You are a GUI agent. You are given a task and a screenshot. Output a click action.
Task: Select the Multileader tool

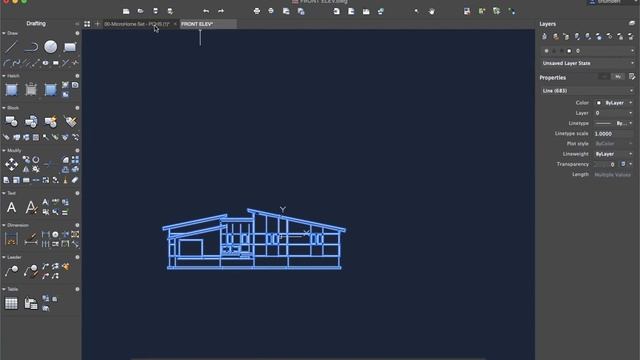(x=11, y=271)
